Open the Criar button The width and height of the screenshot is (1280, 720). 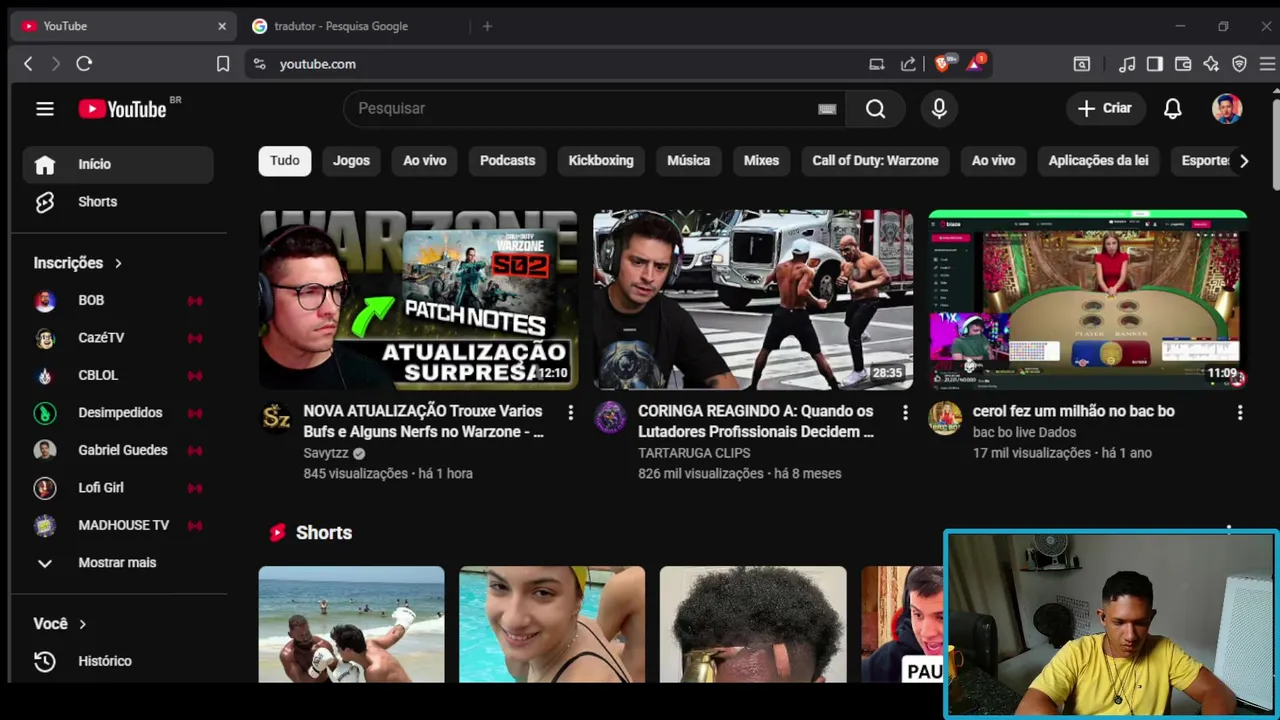coord(1105,108)
